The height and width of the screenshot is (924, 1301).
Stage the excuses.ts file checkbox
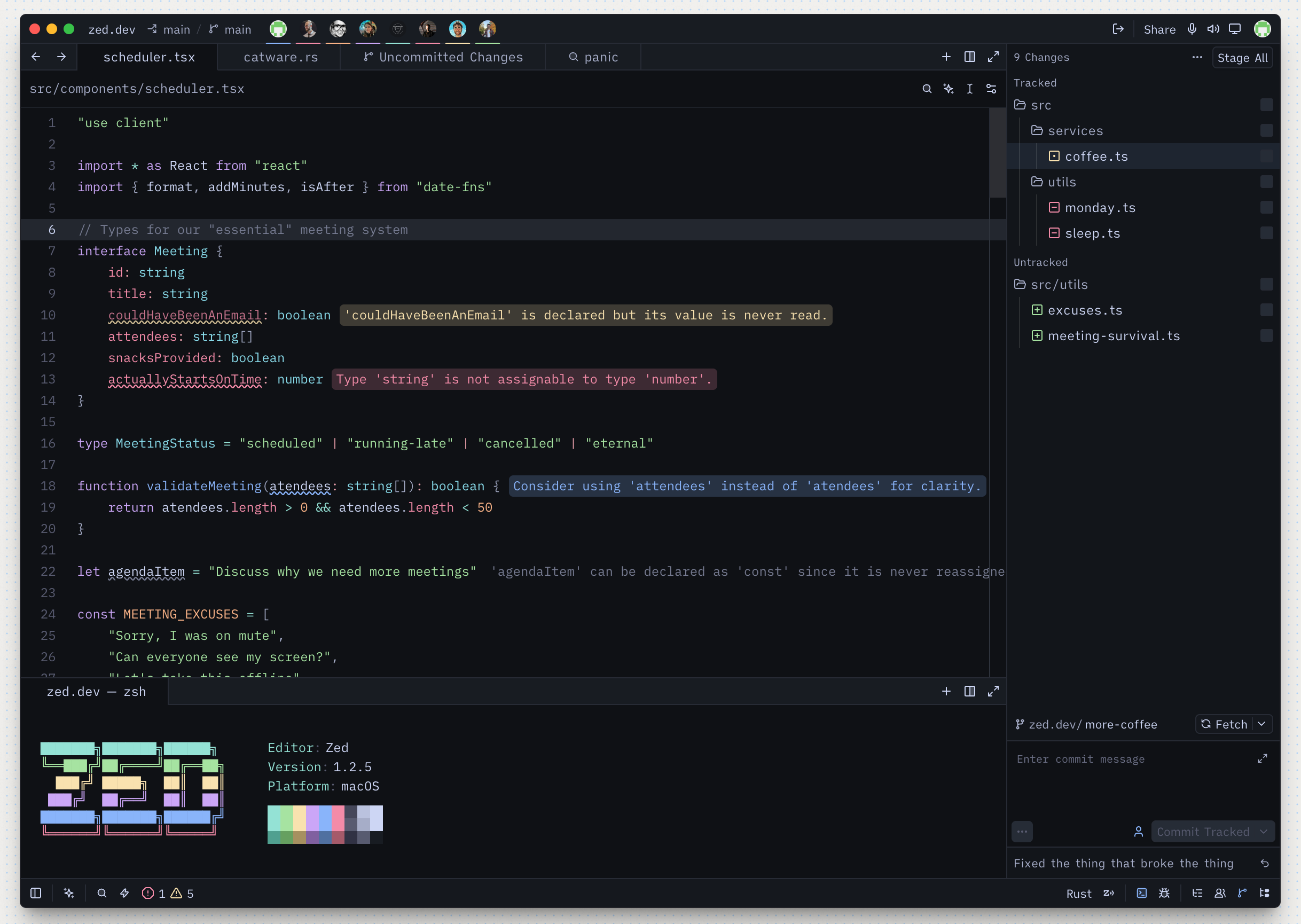[1266, 310]
